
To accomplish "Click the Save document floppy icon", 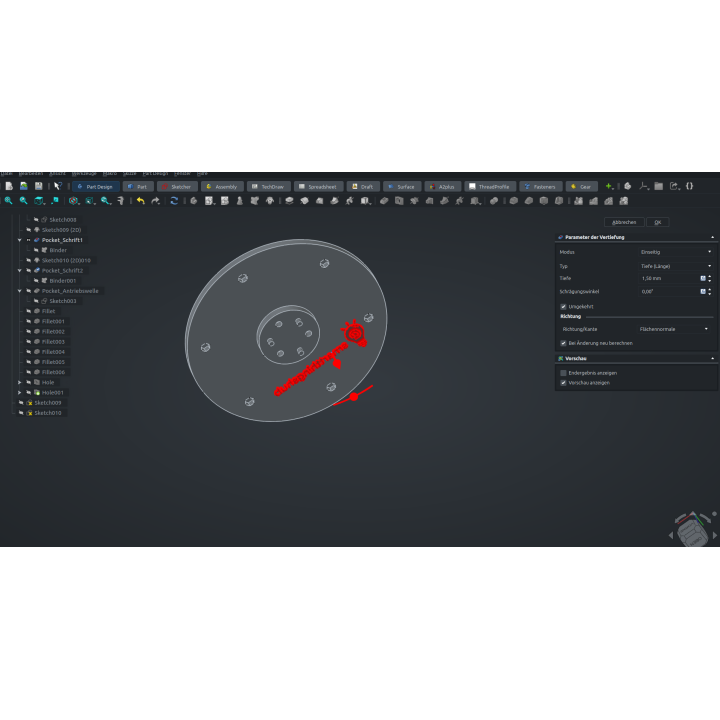I will [x=39, y=186].
